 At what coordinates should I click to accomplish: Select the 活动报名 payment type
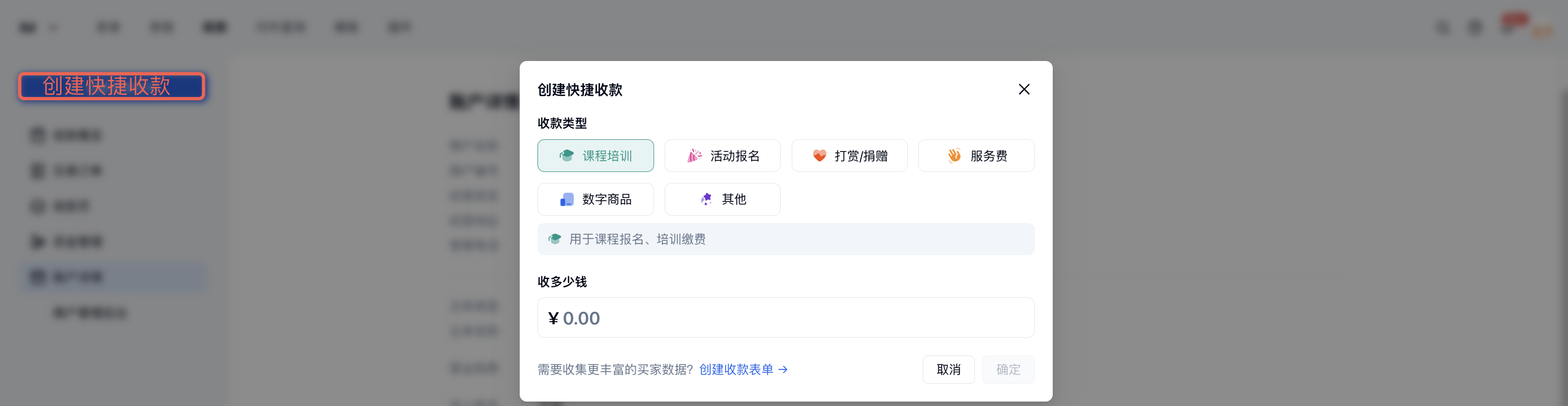[x=722, y=156]
